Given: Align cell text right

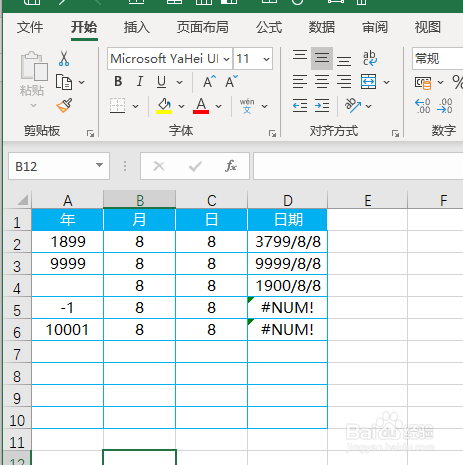Looking at the screenshot, I should click(x=344, y=82).
